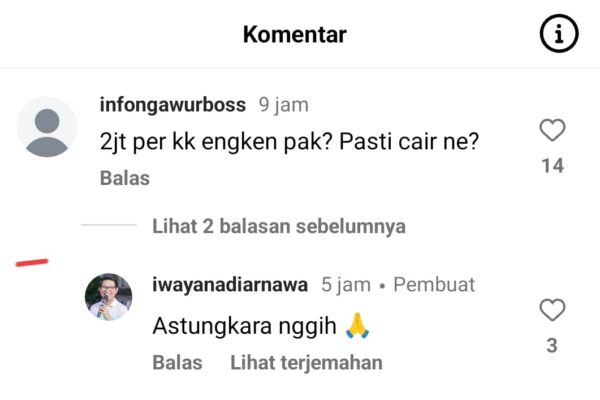This screenshot has width=600, height=400.
Task: Expand Lihat 2 balasan sebelumnya
Action: [x=279, y=226]
